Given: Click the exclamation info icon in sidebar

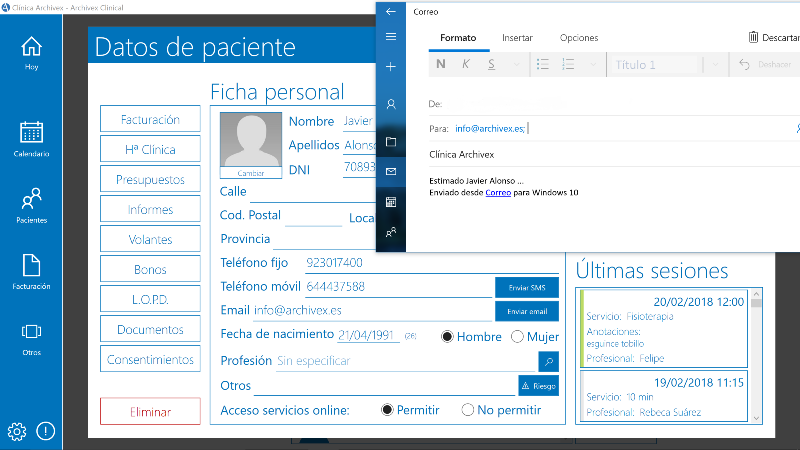Looking at the screenshot, I should click(45, 431).
